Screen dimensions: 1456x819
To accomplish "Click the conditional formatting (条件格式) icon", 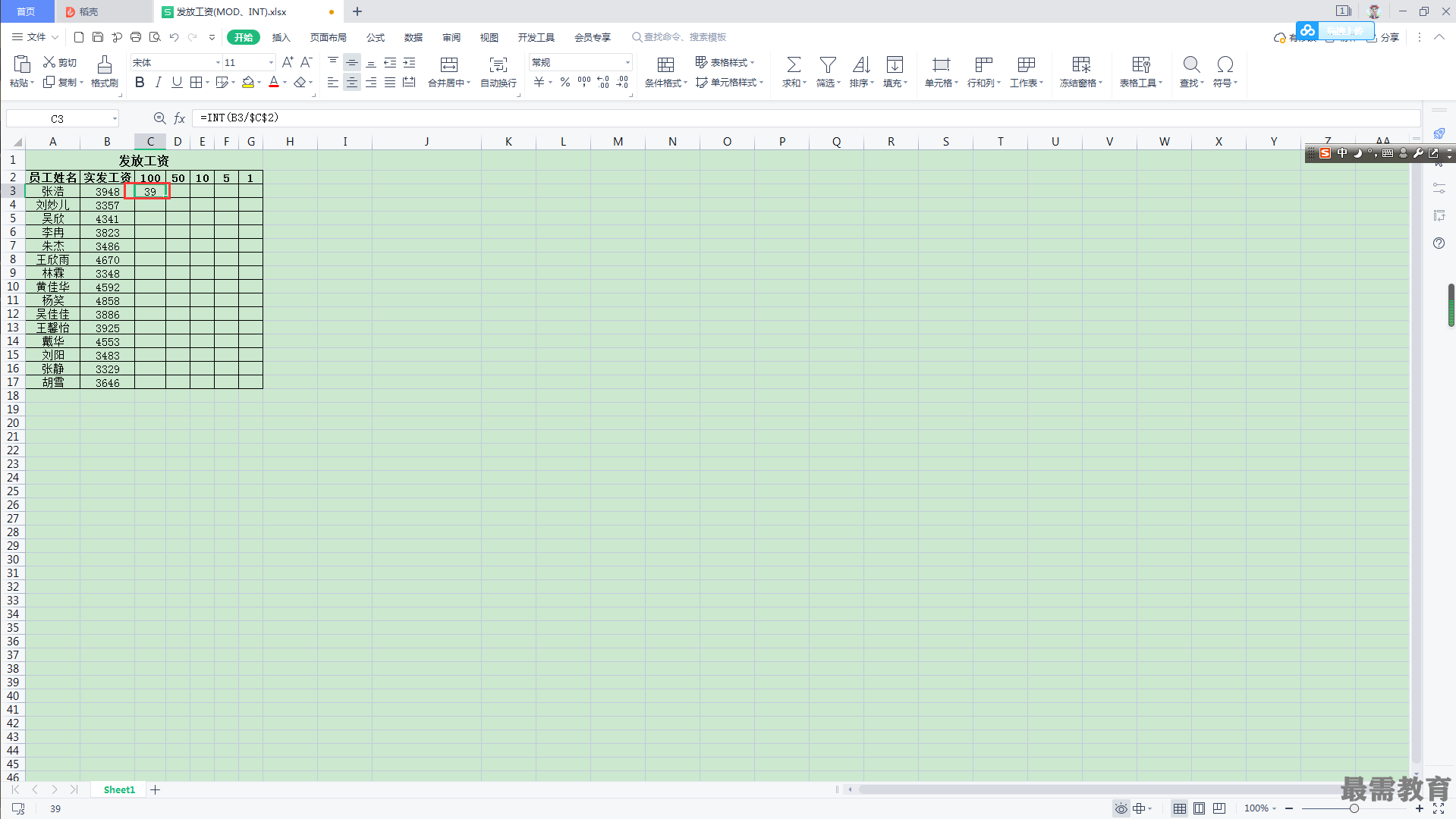I will [665, 64].
